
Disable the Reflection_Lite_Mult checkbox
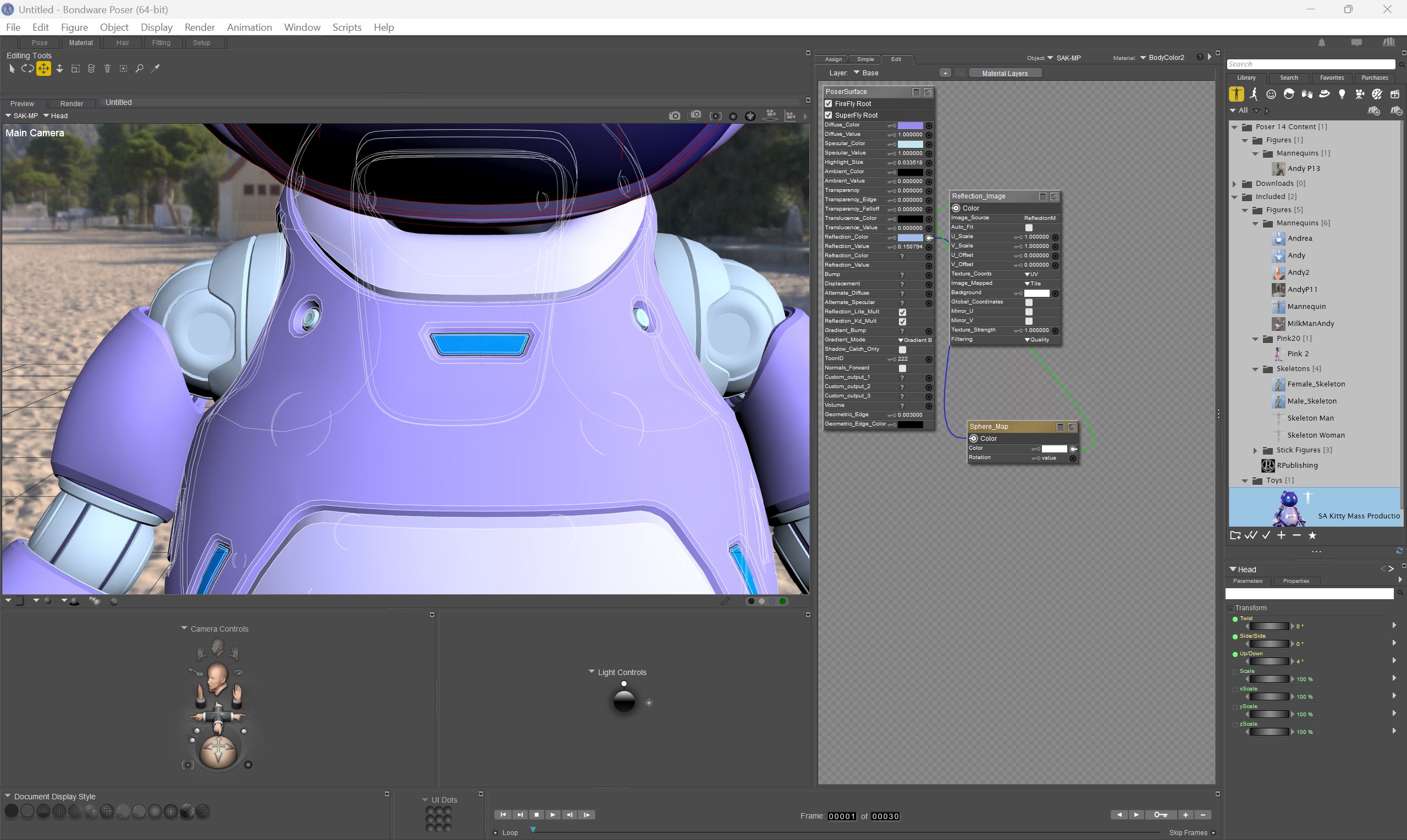click(x=903, y=312)
